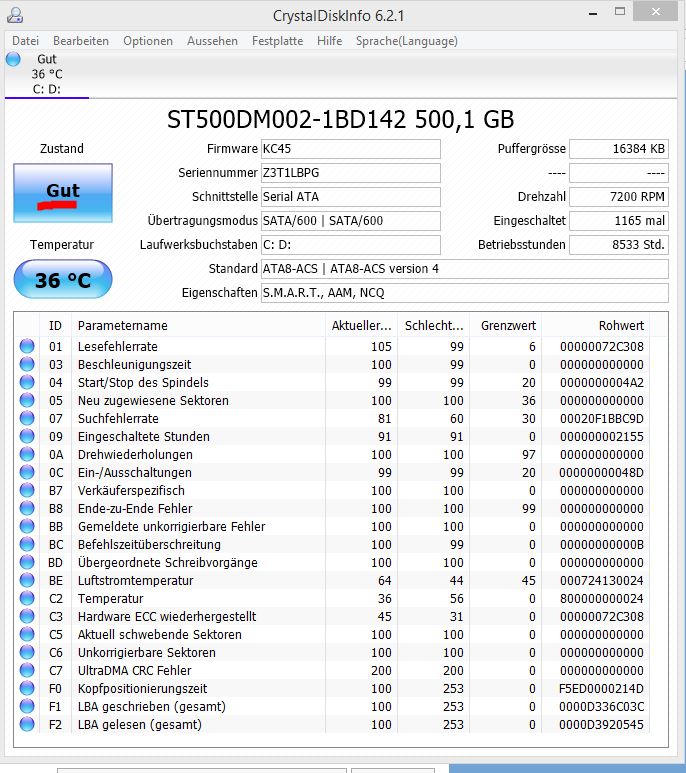The height and width of the screenshot is (773, 686).
Task: Open the Sprache(Language) menu
Action: [x=407, y=41]
